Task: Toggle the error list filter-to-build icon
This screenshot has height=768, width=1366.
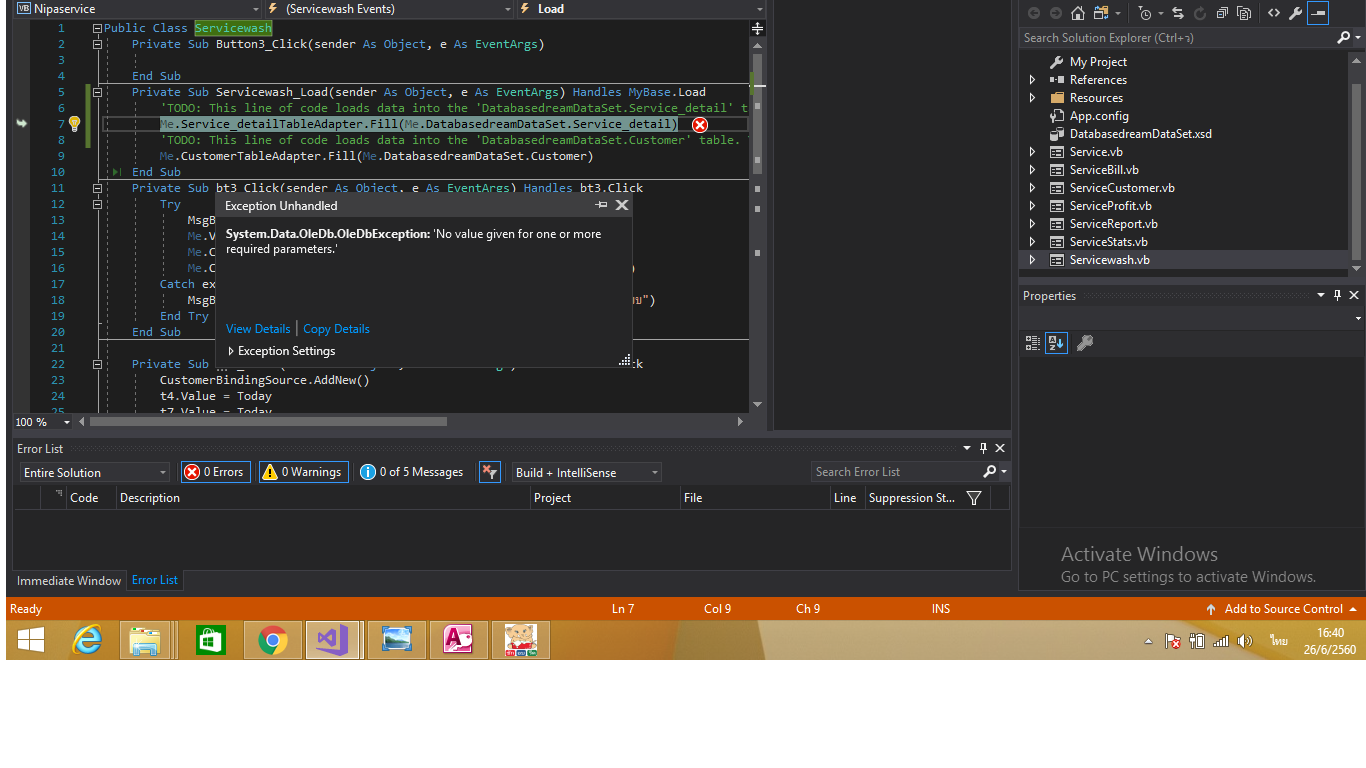Action: [489, 472]
